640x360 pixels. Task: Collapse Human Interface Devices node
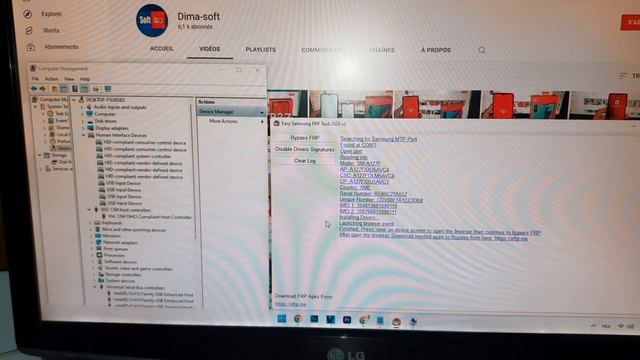click(83, 135)
